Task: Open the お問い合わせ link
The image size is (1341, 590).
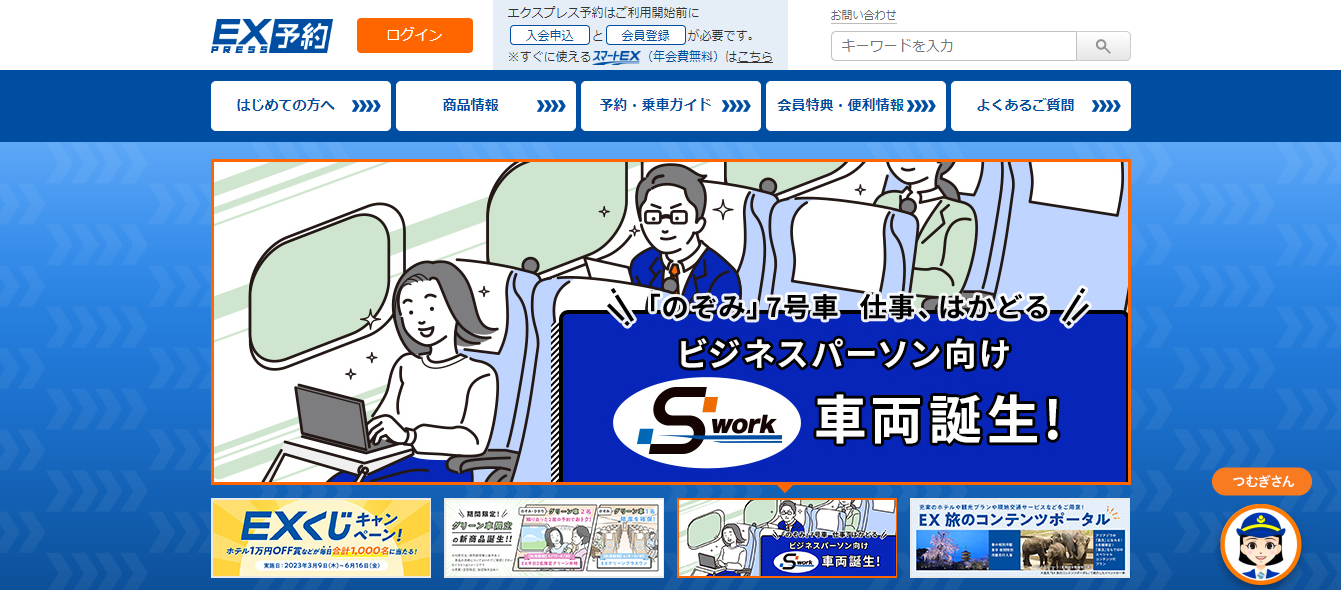Action: [864, 14]
